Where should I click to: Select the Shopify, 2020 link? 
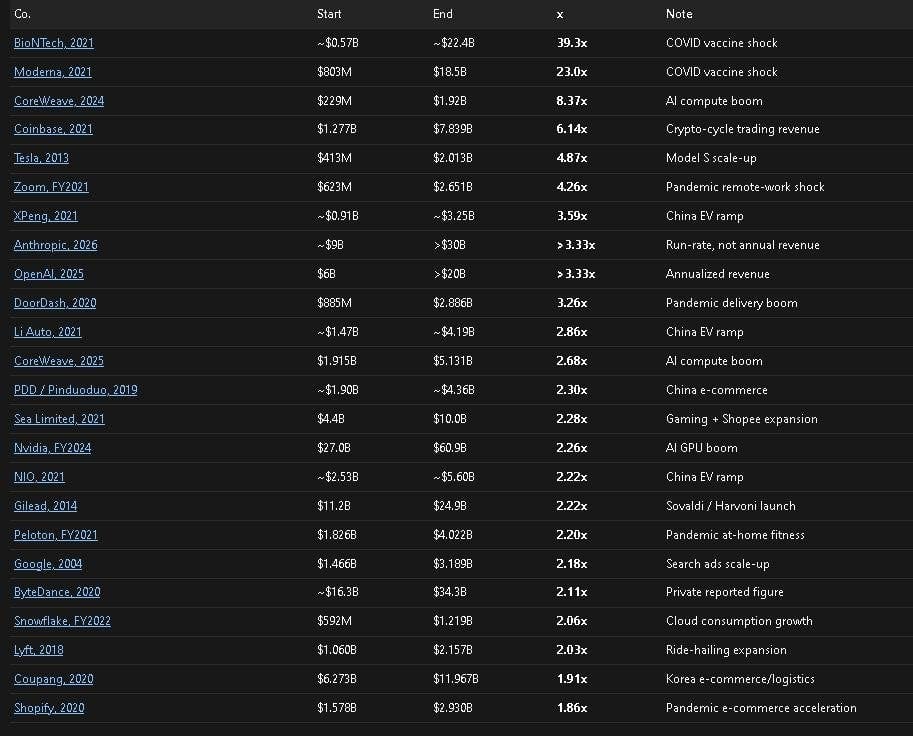pyautogui.click(x=49, y=709)
